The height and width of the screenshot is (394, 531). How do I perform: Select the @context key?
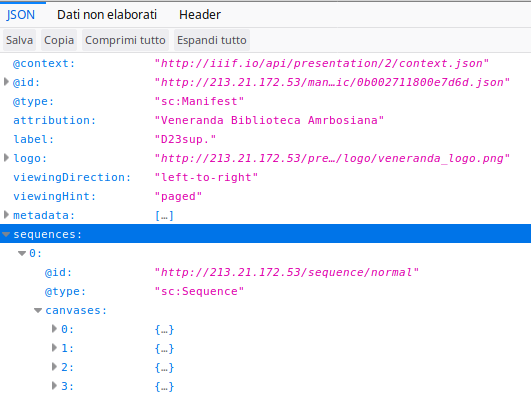point(44,63)
